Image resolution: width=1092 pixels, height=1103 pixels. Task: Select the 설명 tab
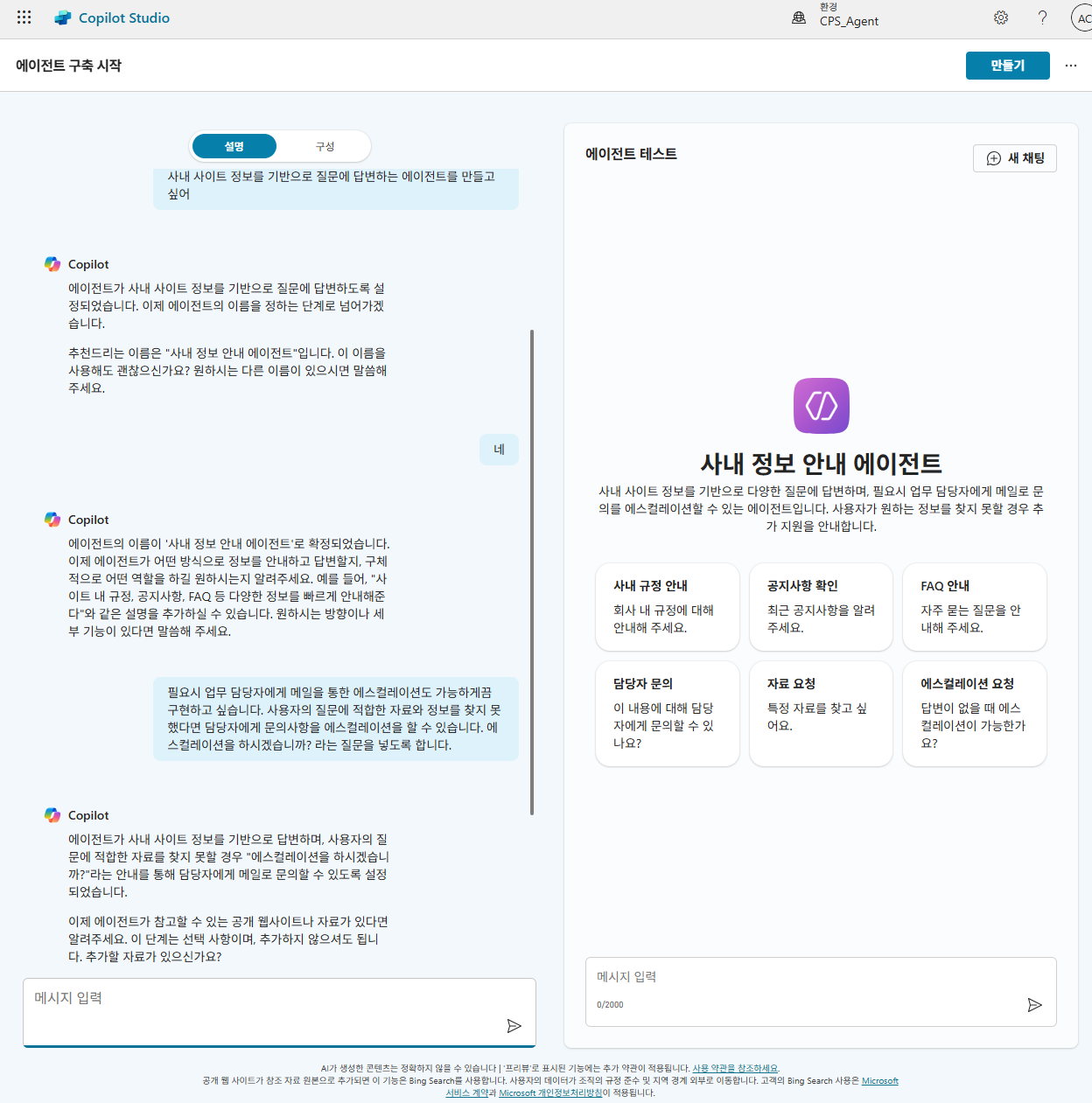234,146
